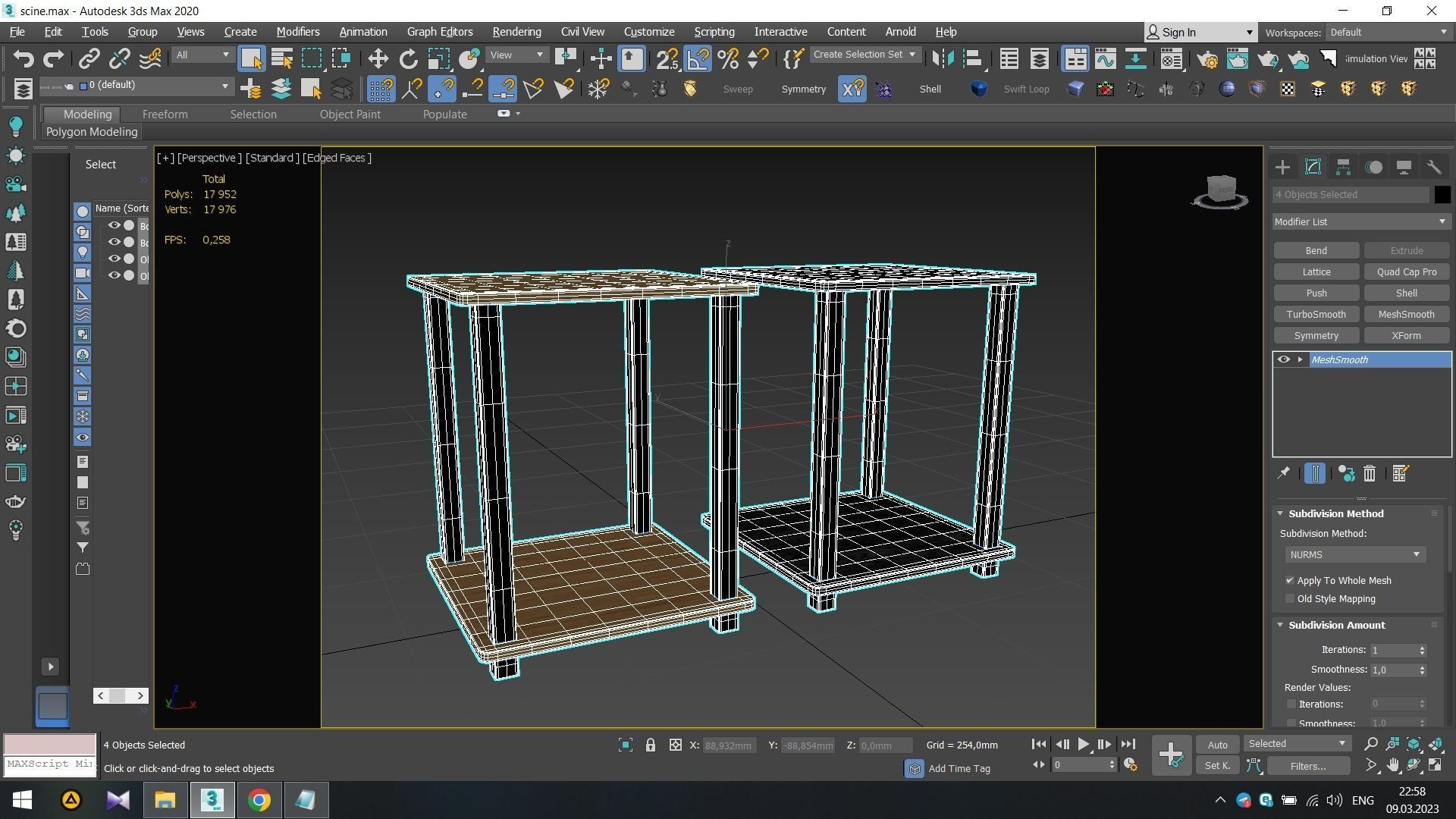Click the Undo arrow icon

[24, 59]
